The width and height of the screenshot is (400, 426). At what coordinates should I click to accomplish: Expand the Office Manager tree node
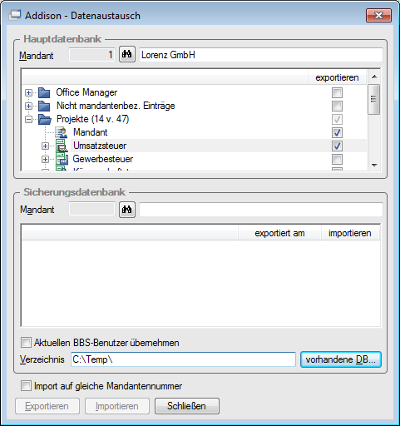29,93
